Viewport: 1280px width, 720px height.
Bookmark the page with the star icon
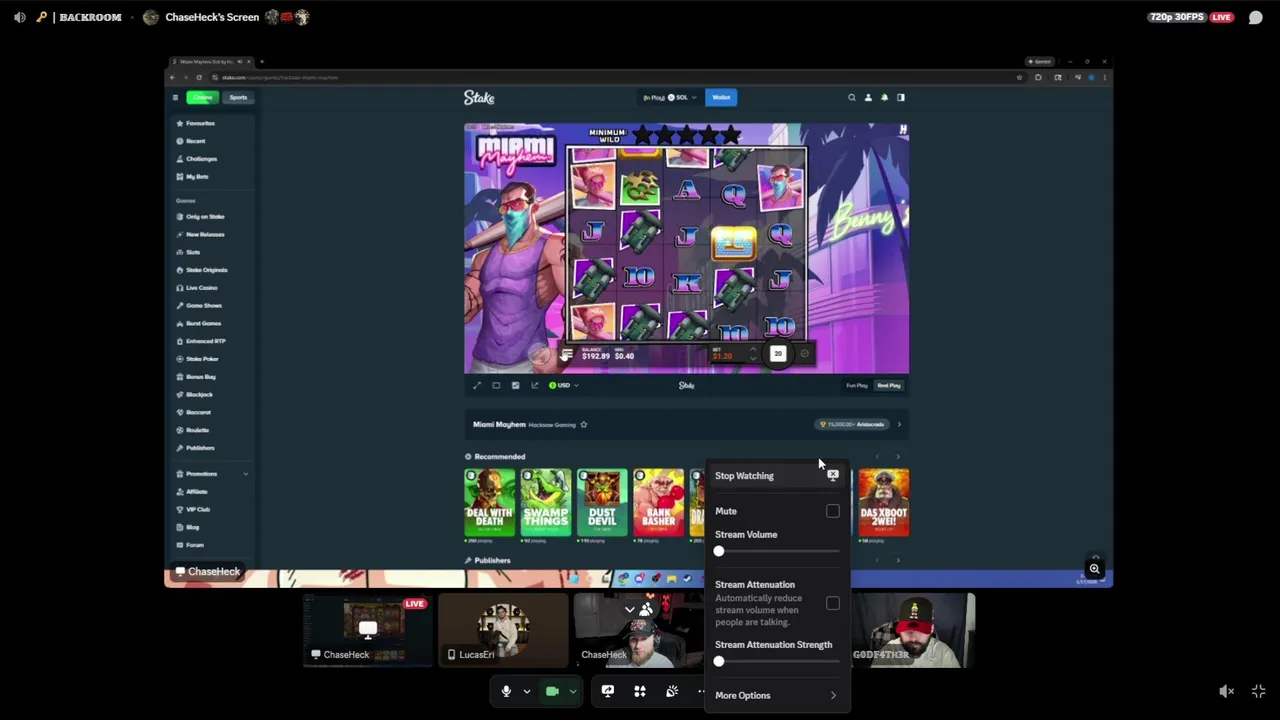[1019, 77]
